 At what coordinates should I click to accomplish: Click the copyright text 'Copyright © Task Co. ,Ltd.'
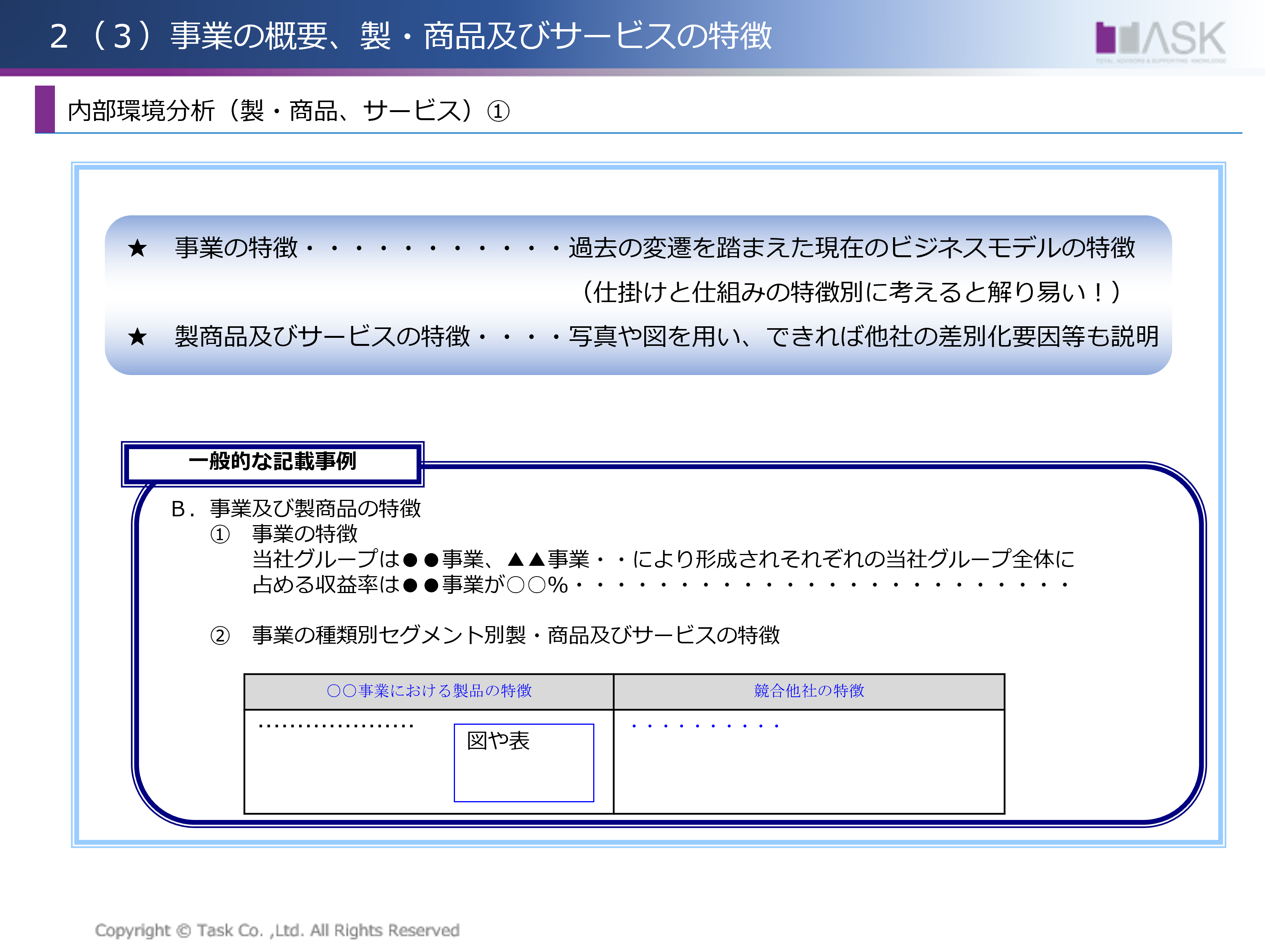(277, 930)
